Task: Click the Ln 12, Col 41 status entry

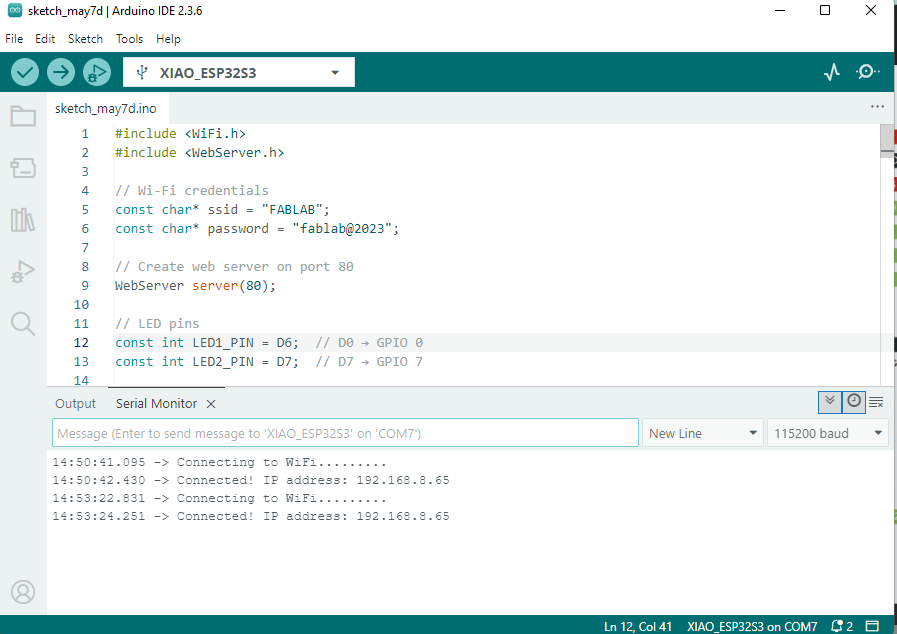Action: click(637, 627)
